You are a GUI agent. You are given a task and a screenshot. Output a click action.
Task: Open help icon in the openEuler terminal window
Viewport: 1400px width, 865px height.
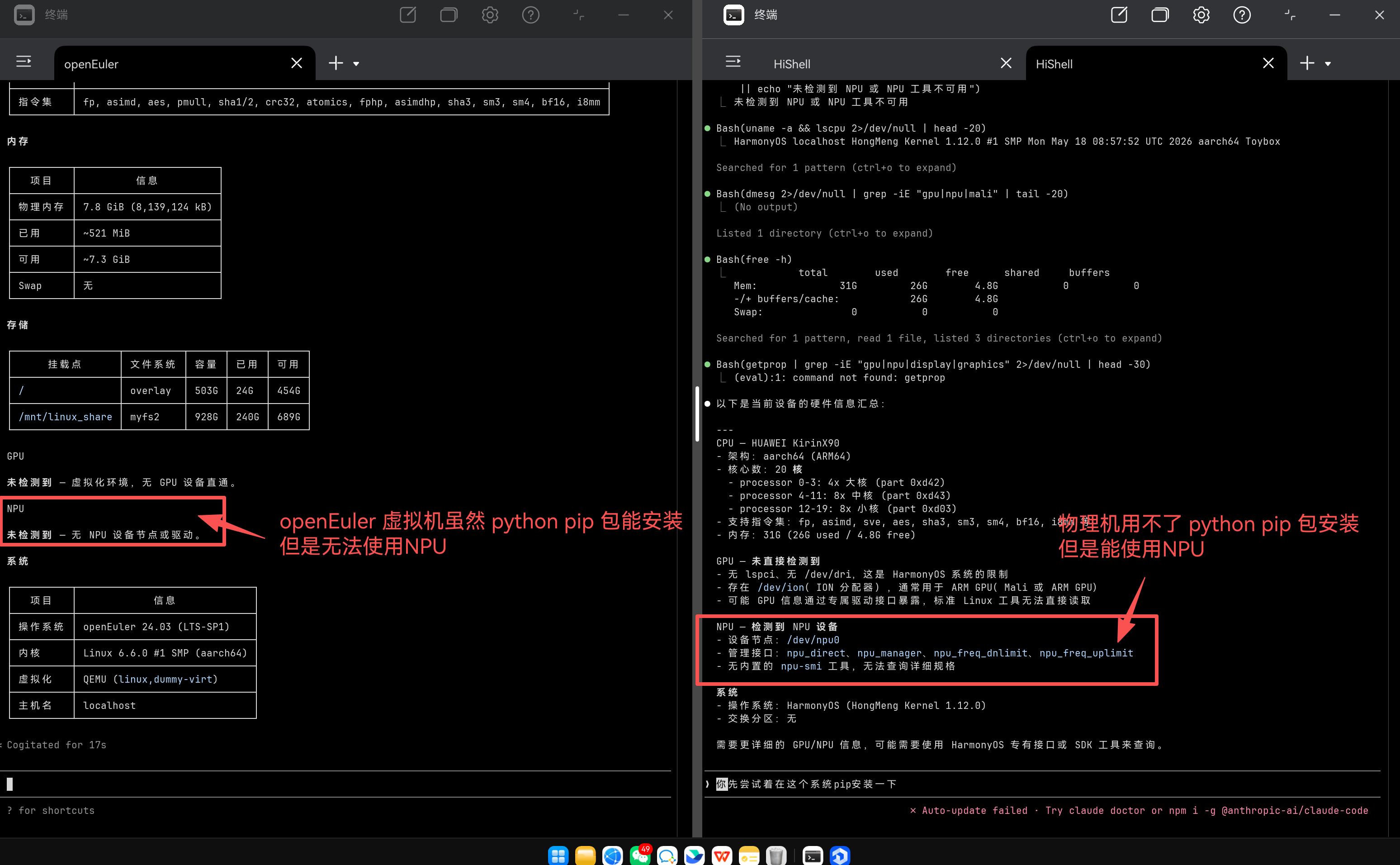pyautogui.click(x=530, y=15)
